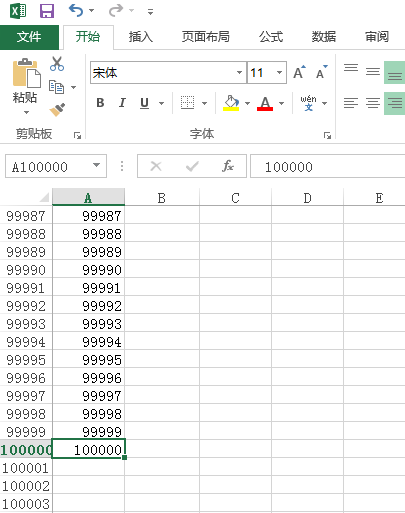Open the Insert Function fx dialog
405x513 pixels.
(228, 166)
